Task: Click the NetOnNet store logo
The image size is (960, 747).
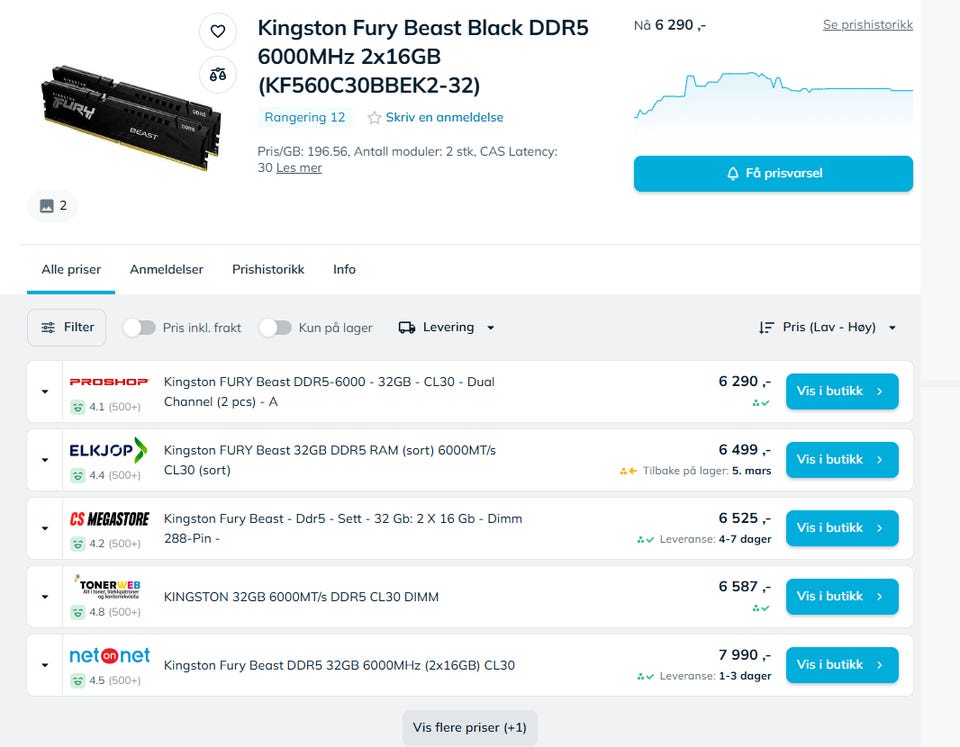Action: (109, 656)
